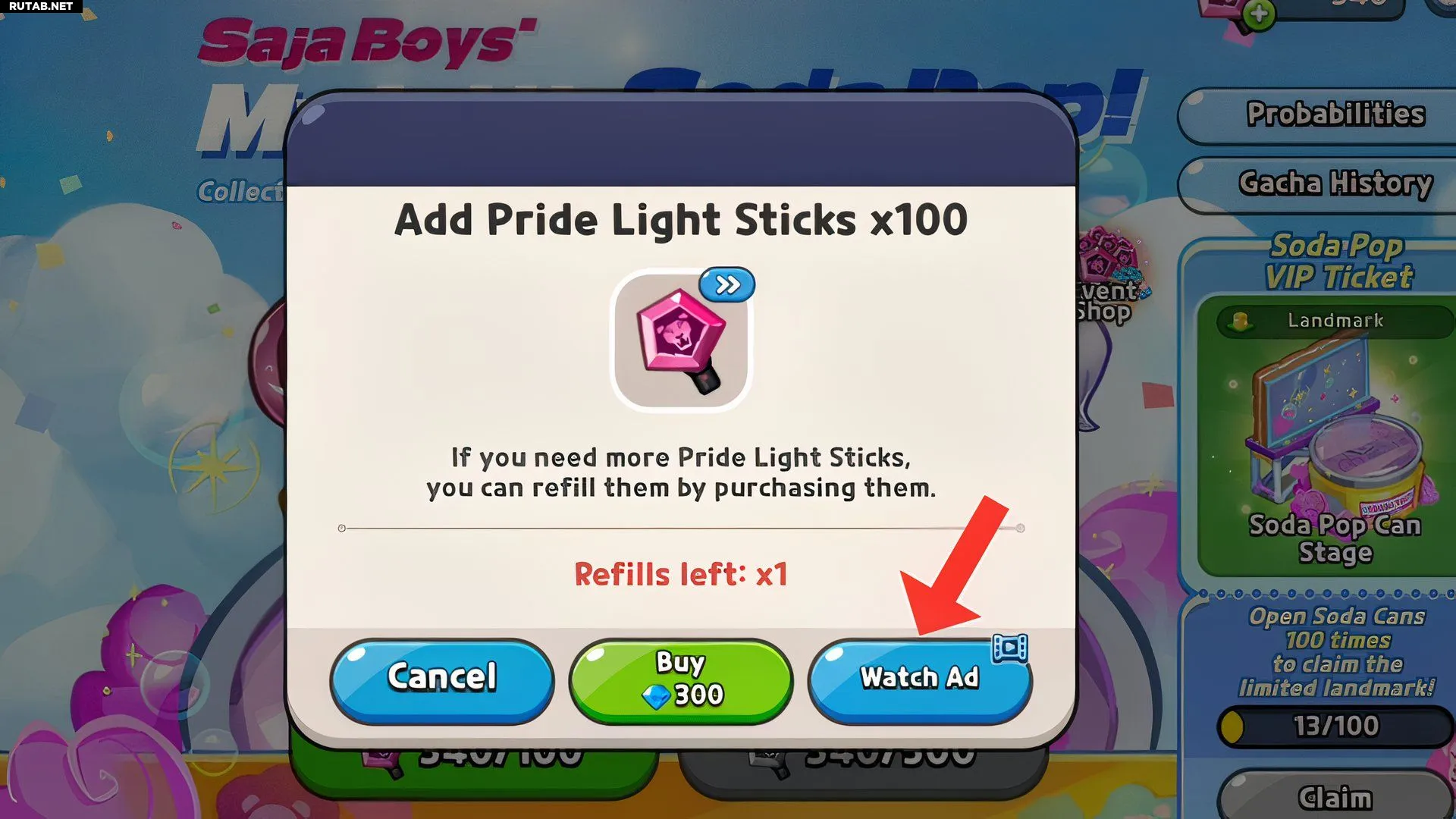
Task: Click the green plus icon at top
Action: (x=1259, y=14)
